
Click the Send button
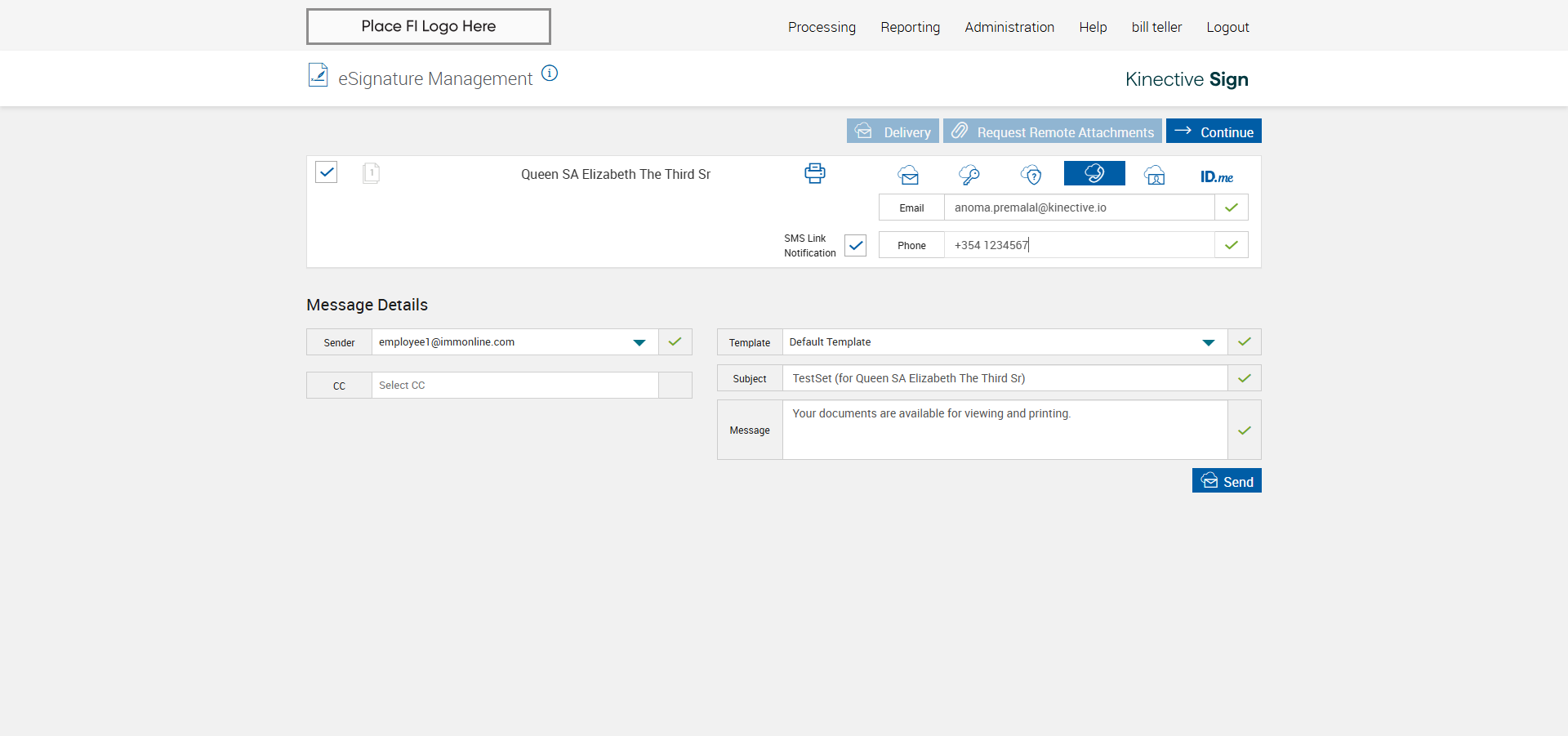tap(1227, 481)
